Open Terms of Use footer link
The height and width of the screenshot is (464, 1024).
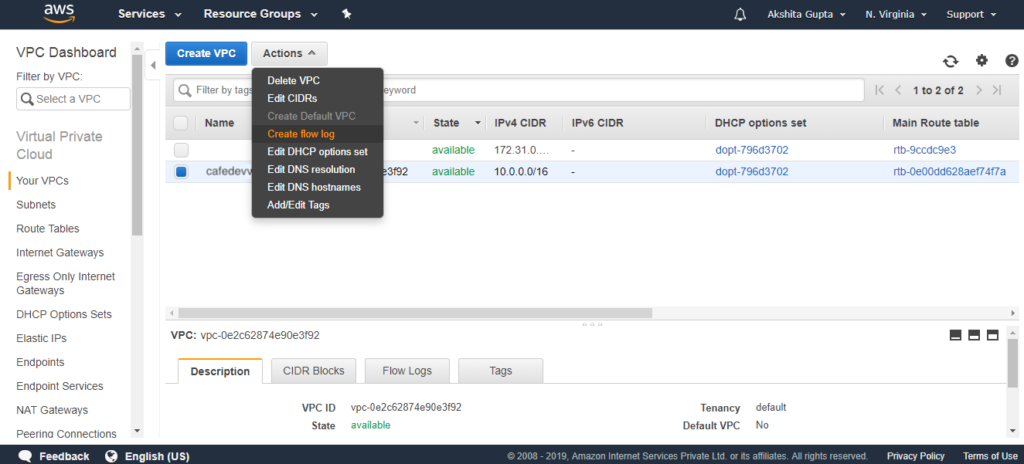tap(990, 456)
